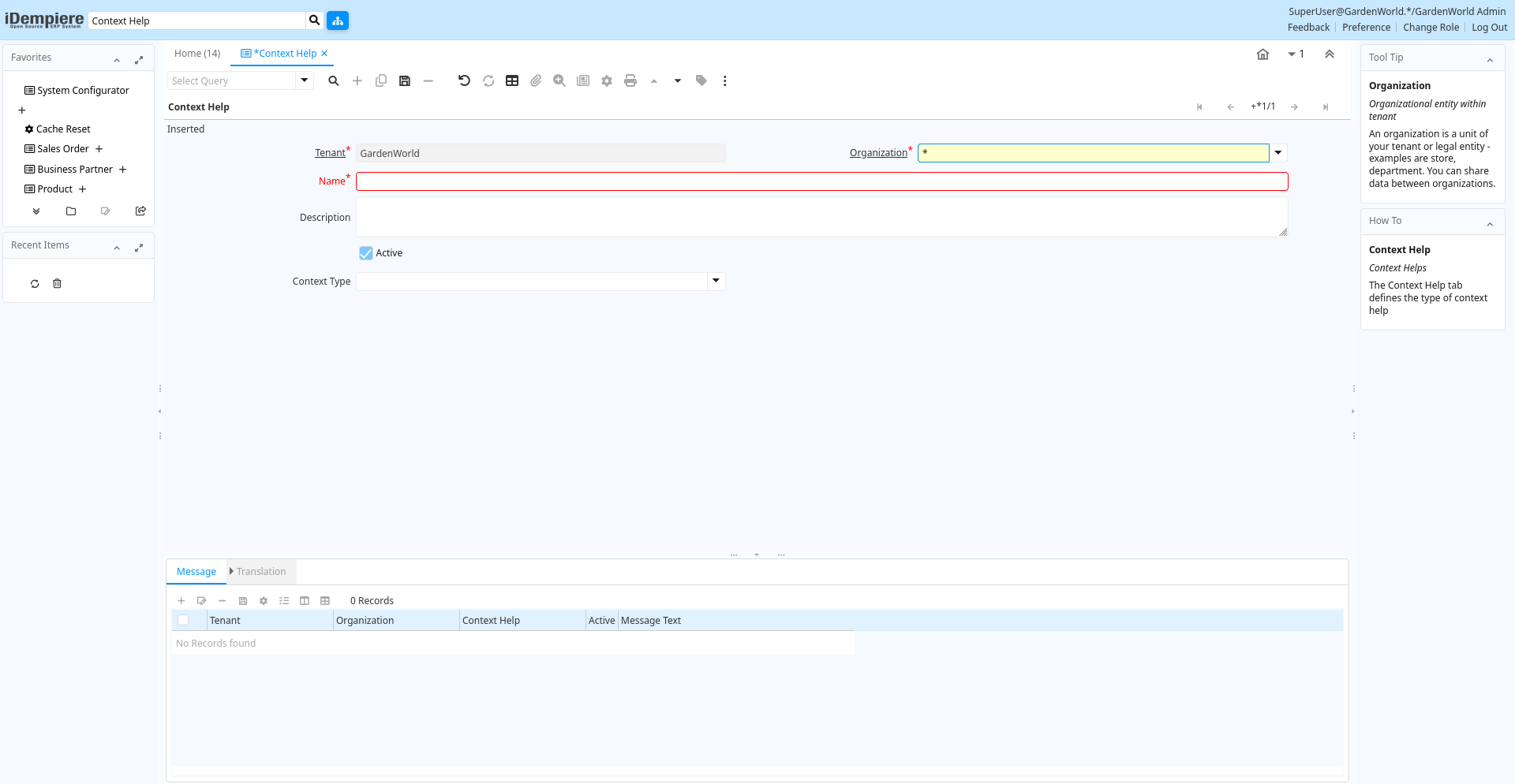Click the Save record toolbar icon

[405, 80]
